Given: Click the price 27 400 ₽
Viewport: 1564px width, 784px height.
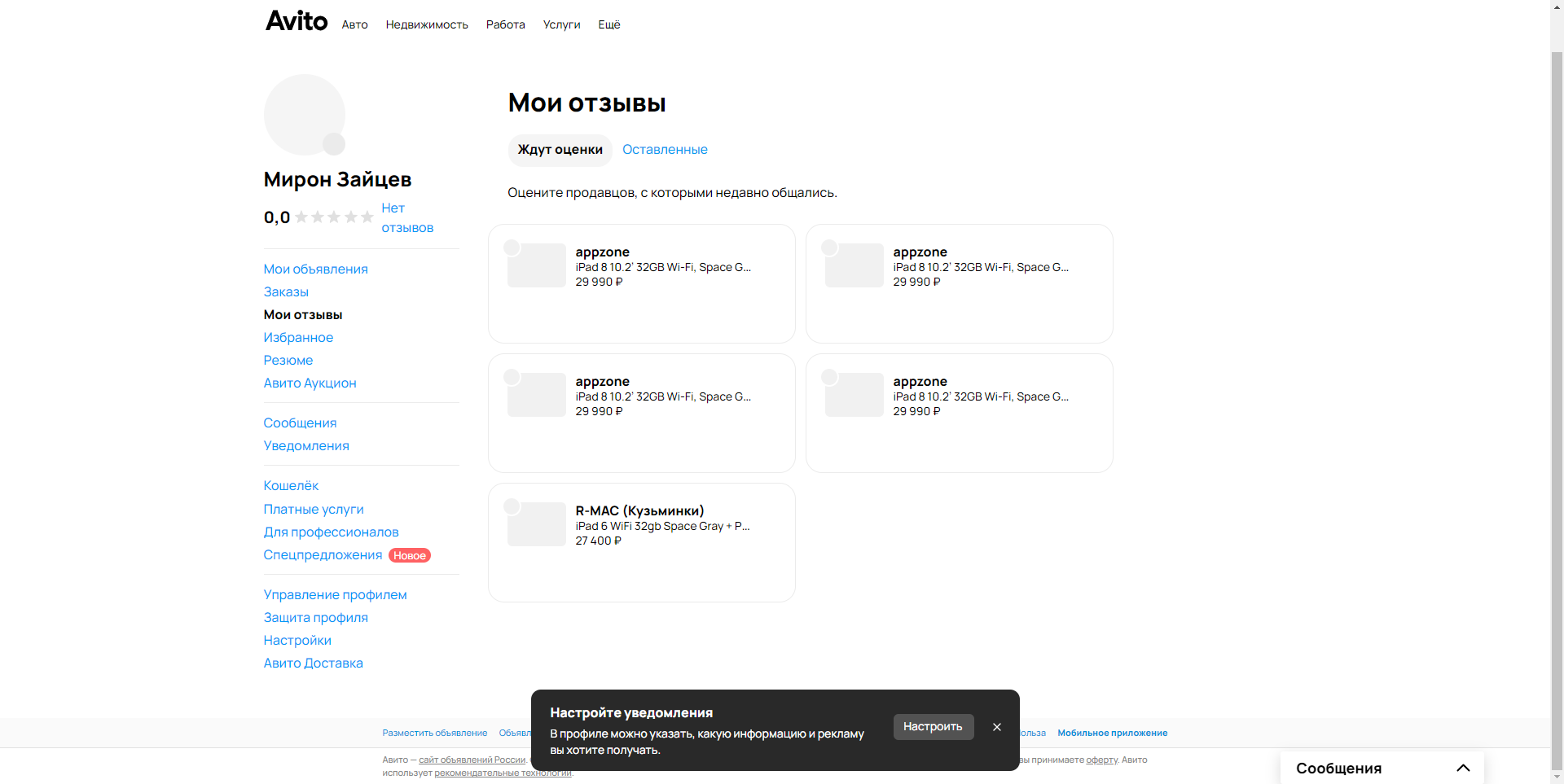Looking at the screenshot, I should [598, 541].
